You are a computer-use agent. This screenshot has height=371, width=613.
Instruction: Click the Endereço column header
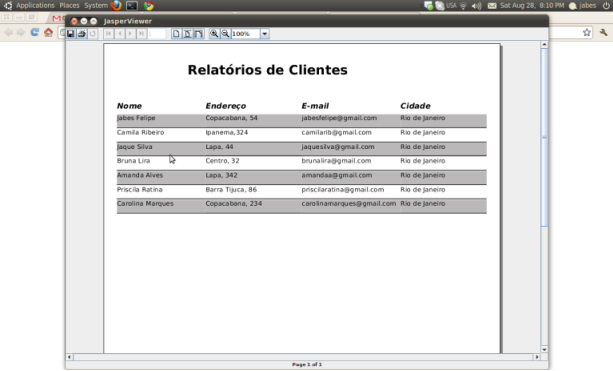point(226,106)
